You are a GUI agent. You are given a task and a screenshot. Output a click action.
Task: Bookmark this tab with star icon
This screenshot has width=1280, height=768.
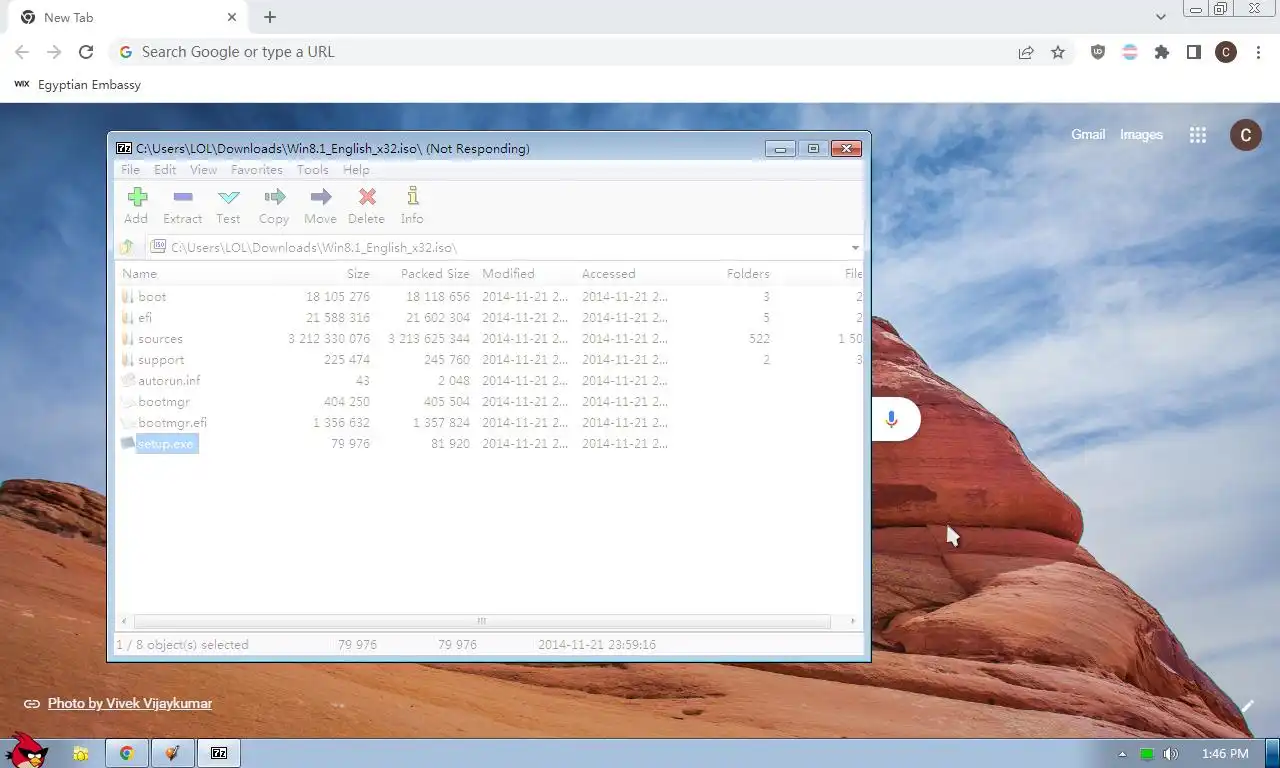click(x=1058, y=52)
